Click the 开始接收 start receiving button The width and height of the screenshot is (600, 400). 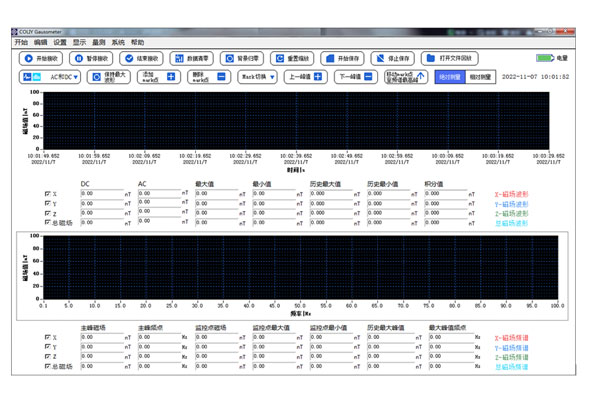[x=42, y=59]
